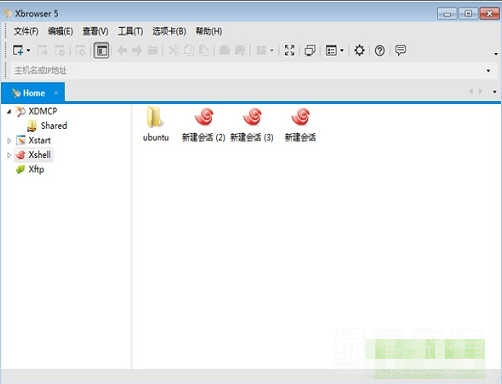The width and height of the screenshot is (502, 384).
Task: Click the Copy toolbar icon
Action: (189, 51)
